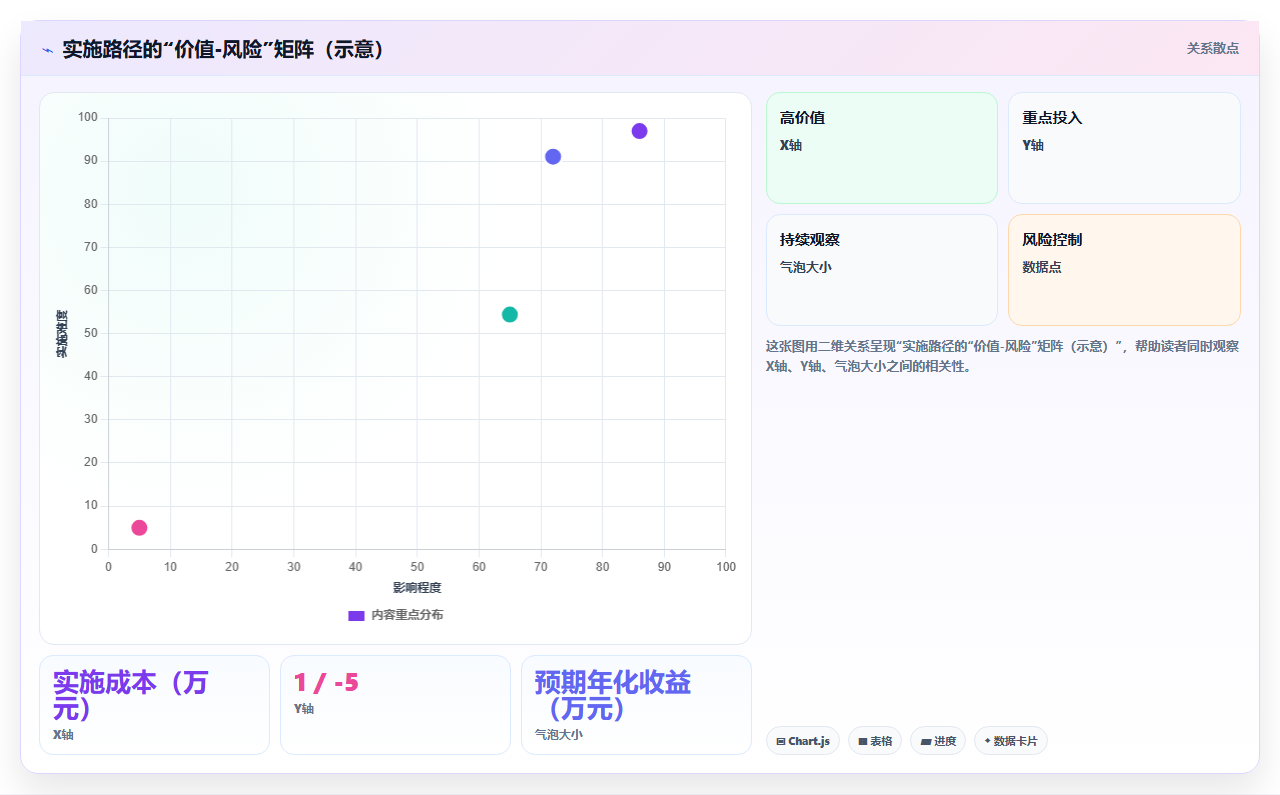
Task: Click the y-axis tick label 100
Action: 88,118
